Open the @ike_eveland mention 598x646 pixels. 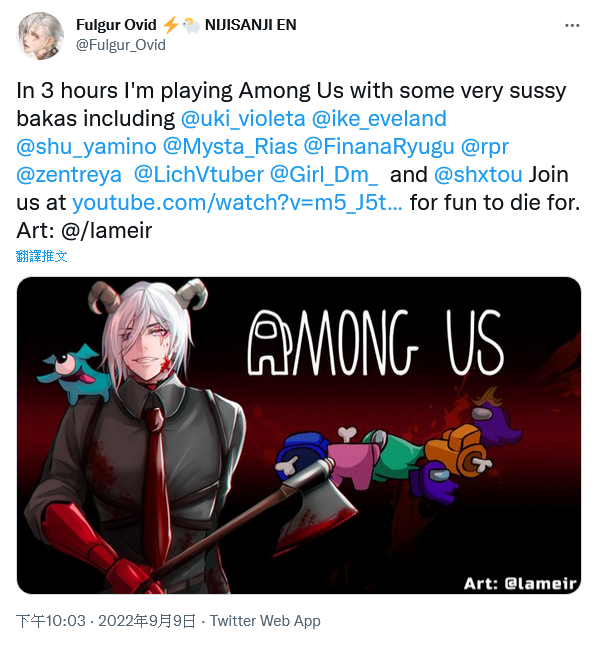379,119
